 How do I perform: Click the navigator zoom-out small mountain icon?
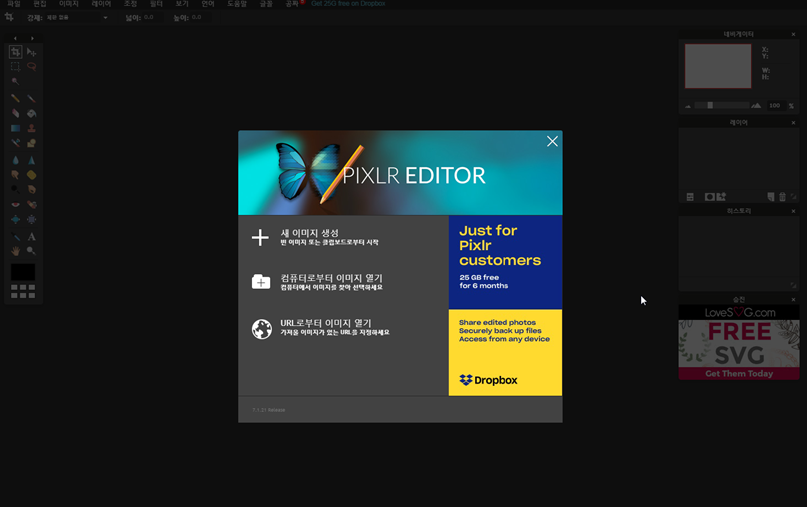click(688, 106)
